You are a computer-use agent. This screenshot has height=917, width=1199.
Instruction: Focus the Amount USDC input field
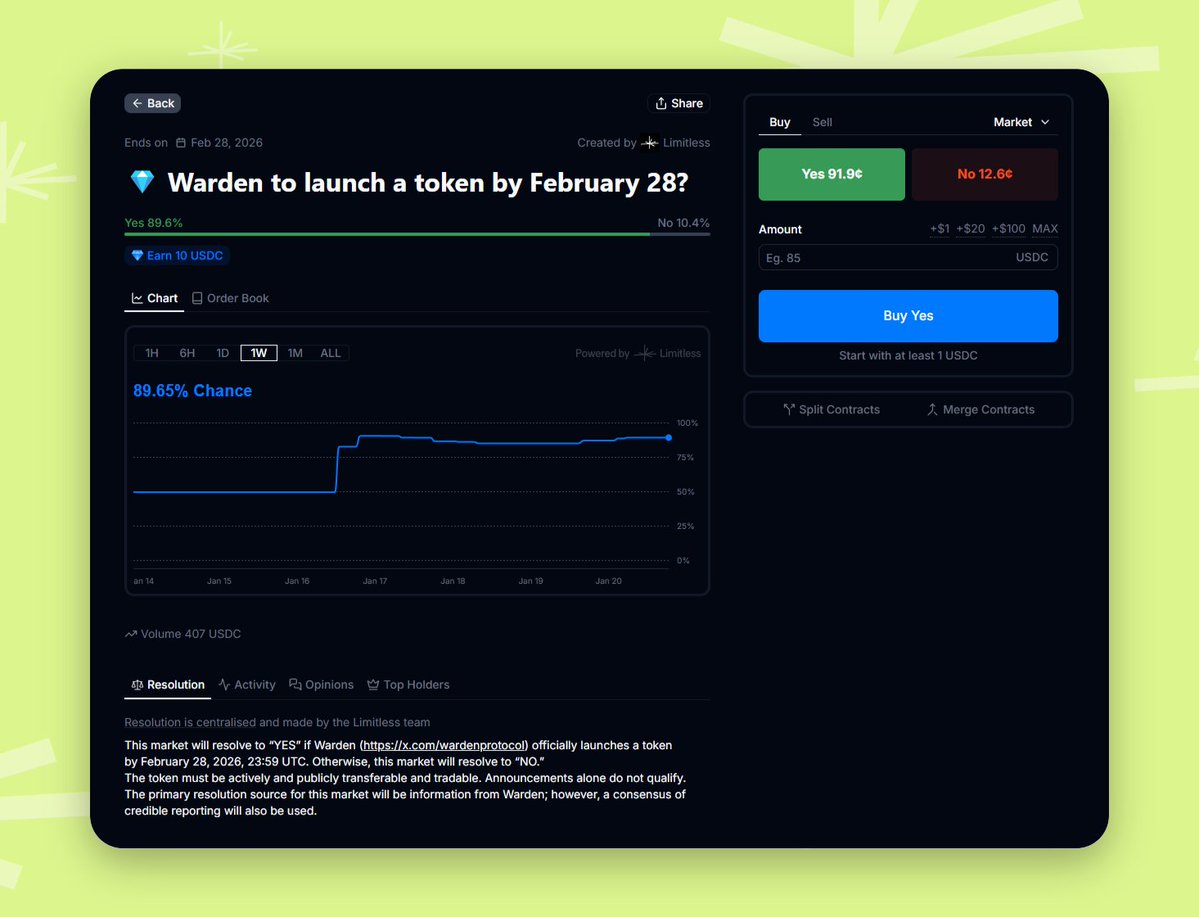coord(908,258)
